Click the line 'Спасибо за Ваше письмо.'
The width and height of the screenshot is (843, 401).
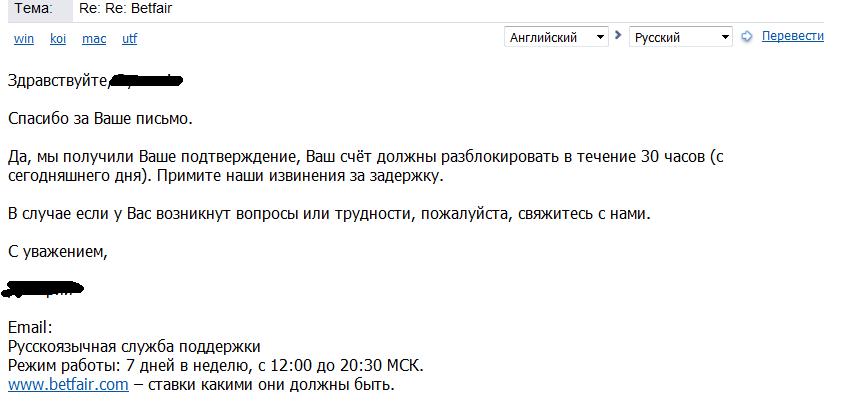[99, 119]
